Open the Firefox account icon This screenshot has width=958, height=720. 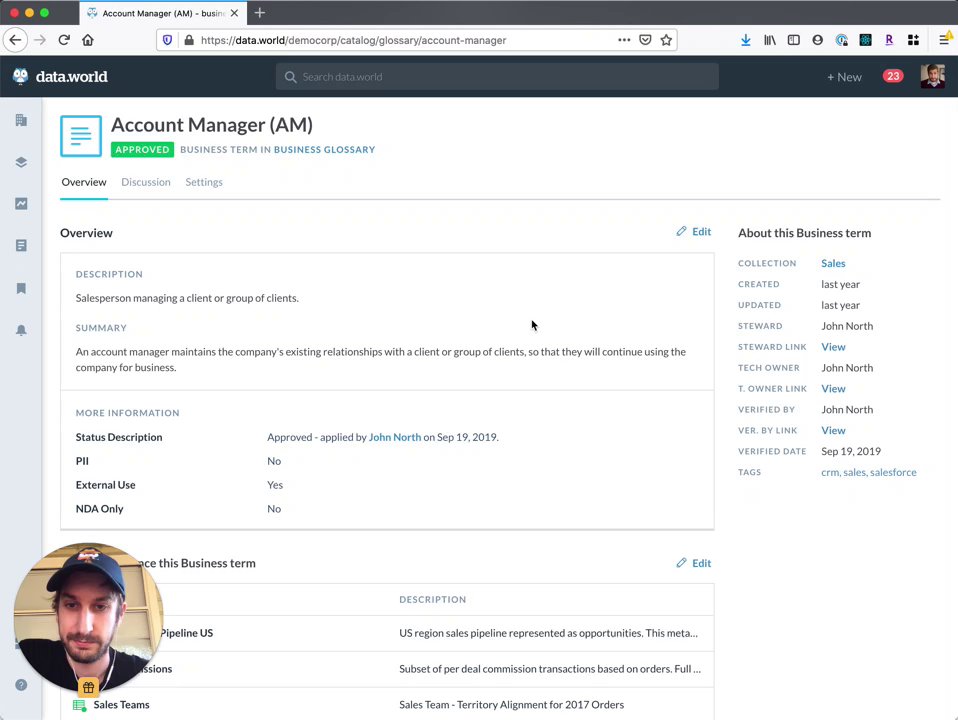[817, 40]
